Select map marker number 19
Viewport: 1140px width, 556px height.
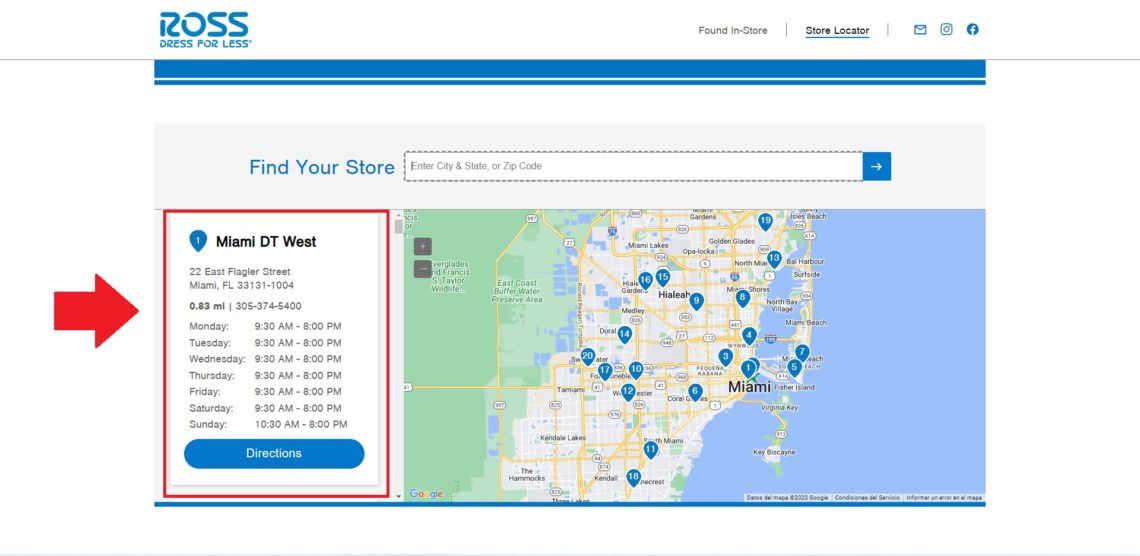(x=765, y=221)
